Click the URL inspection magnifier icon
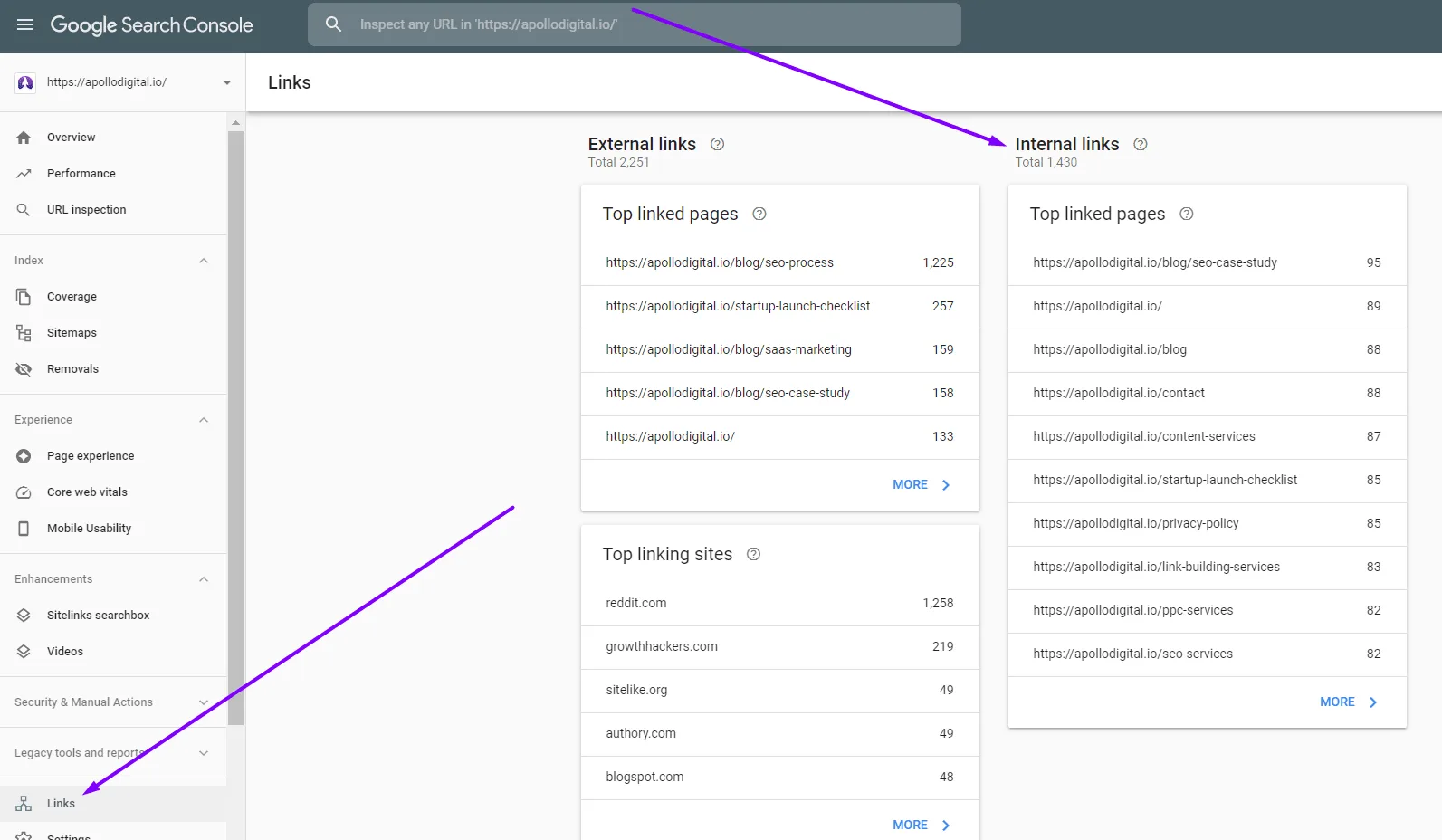Image resolution: width=1442 pixels, height=840 pixels. pos(24,210)
